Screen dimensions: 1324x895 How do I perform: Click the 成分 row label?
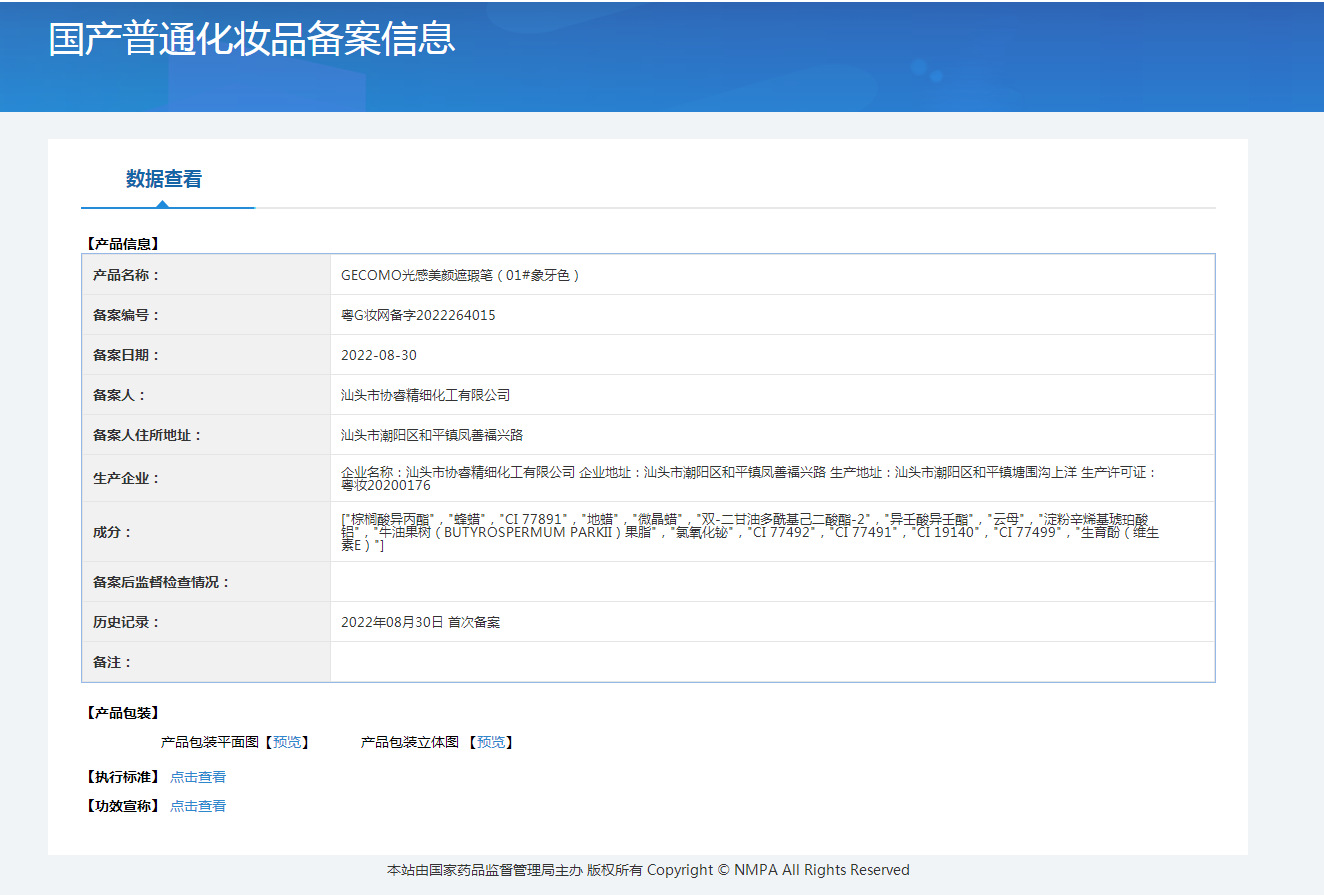click(x=112, y=532)
